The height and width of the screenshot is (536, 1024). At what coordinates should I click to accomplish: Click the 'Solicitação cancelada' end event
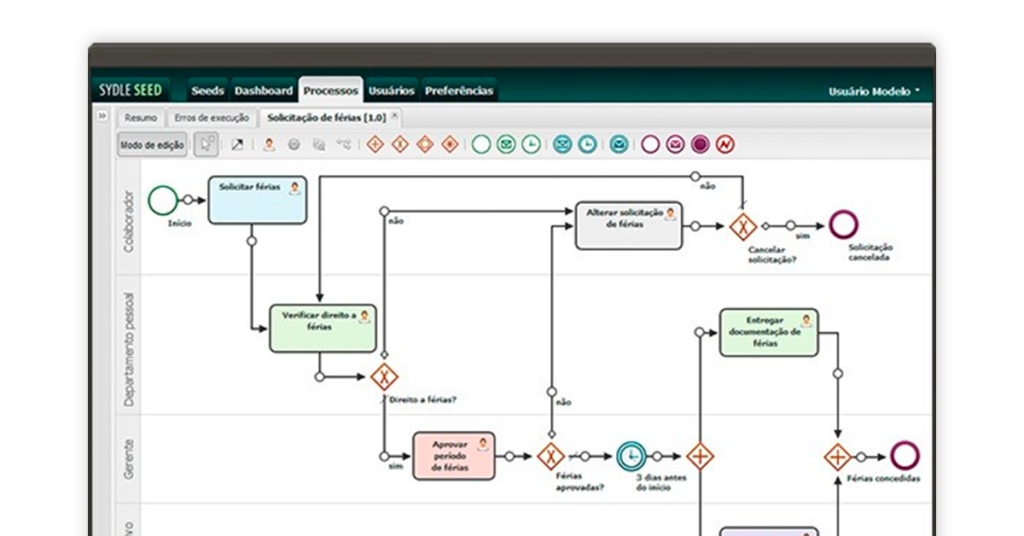[844, 225]
